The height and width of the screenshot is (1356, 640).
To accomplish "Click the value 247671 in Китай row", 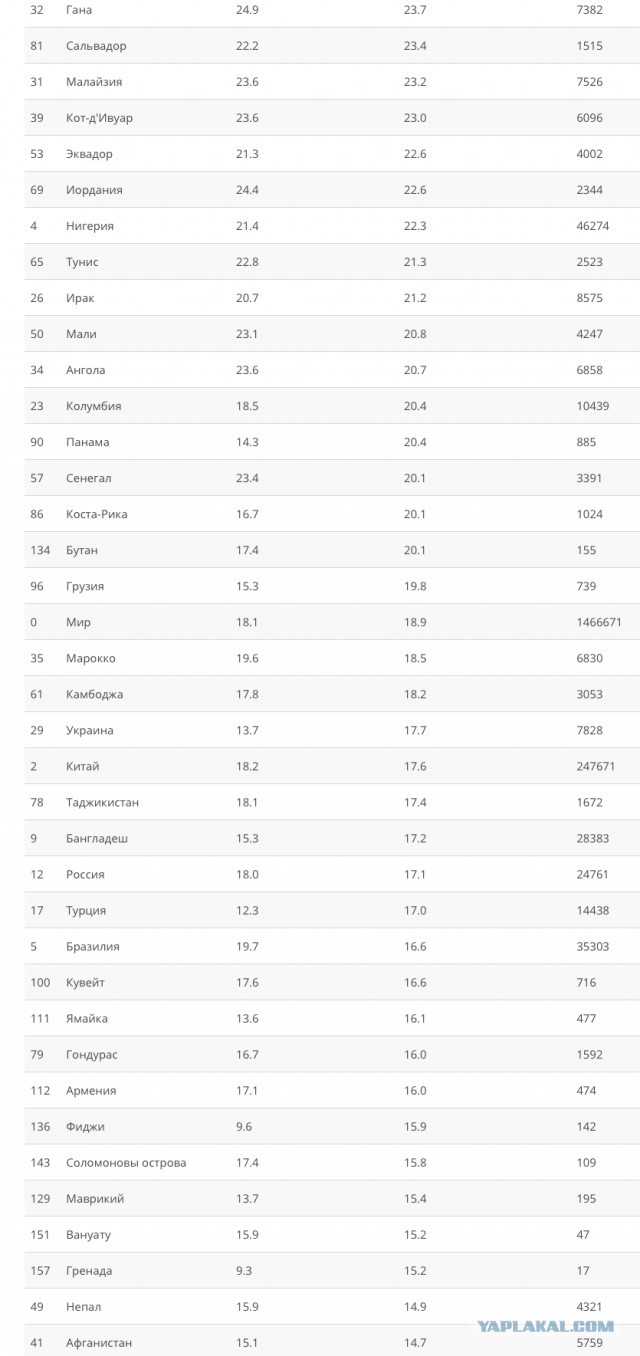I will [596, 766].
